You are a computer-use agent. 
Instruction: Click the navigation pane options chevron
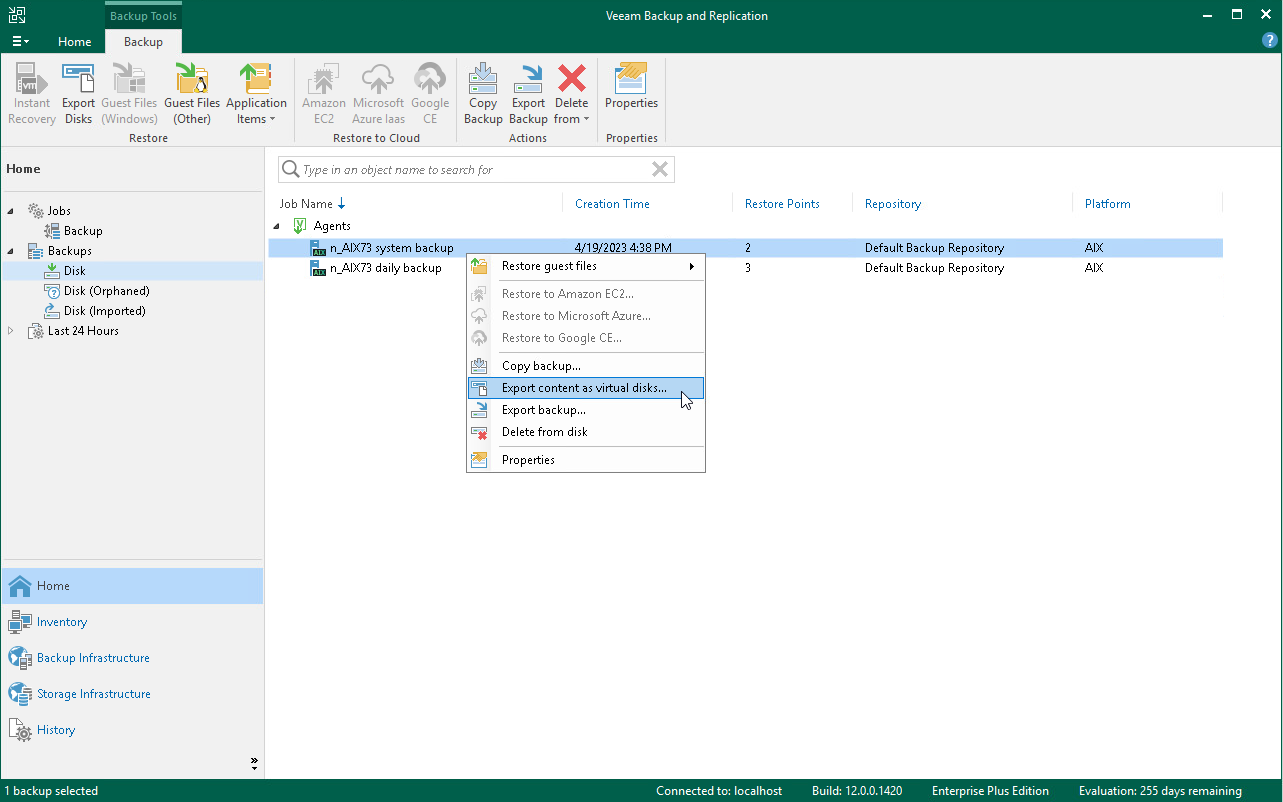pyautogui.click(x=253, y=764)
